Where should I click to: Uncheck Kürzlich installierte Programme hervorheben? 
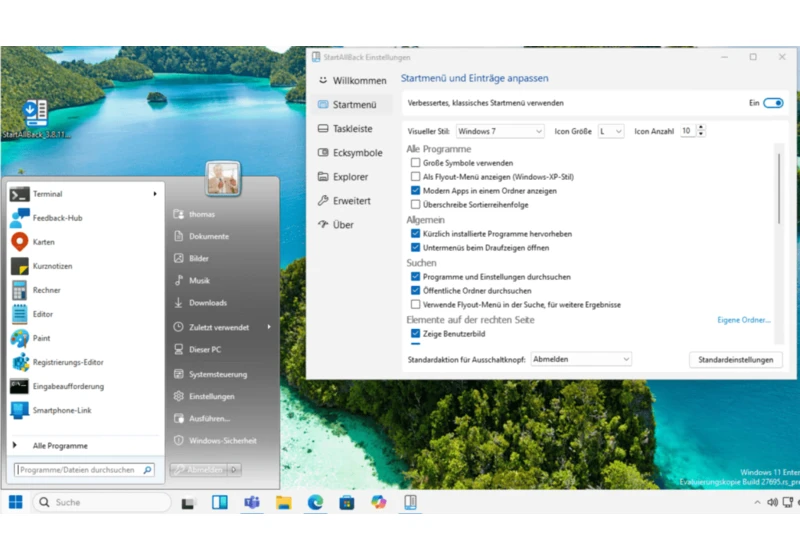[415, 234]
